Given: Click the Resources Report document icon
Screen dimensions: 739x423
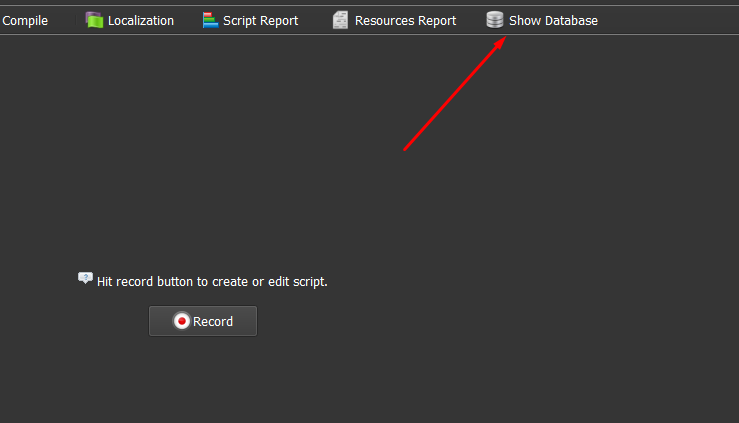Looking at the screenshot, I should pyautogui.click(x=341, y=20).
